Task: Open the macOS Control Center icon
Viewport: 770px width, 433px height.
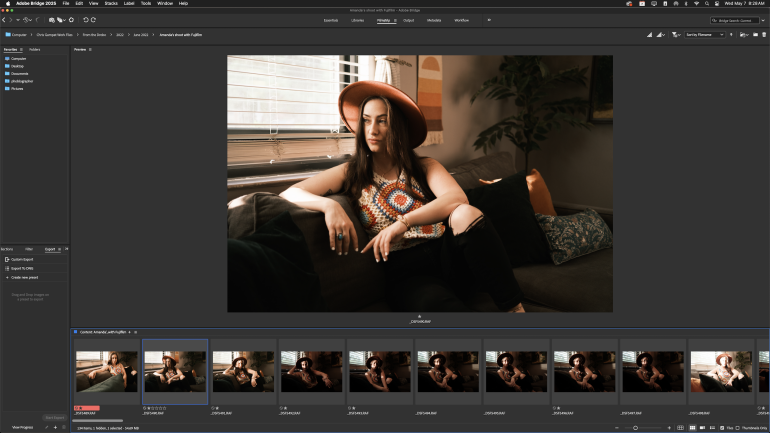Action: click(716, 3)
